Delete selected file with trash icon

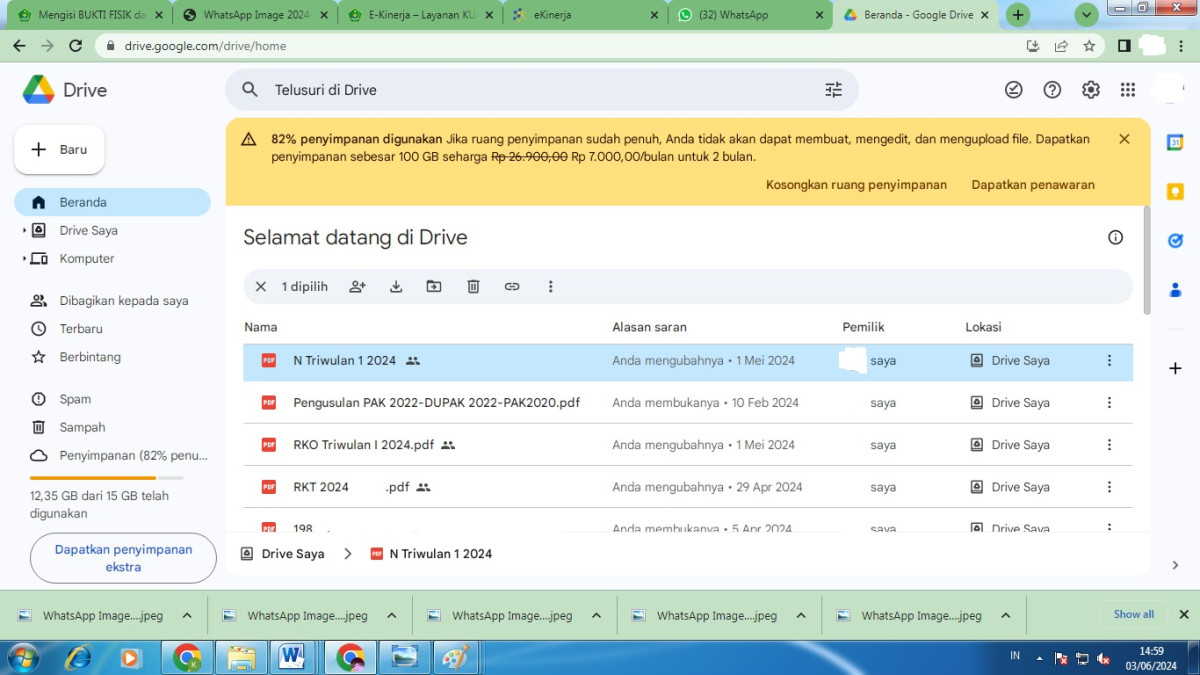point(473,287)
